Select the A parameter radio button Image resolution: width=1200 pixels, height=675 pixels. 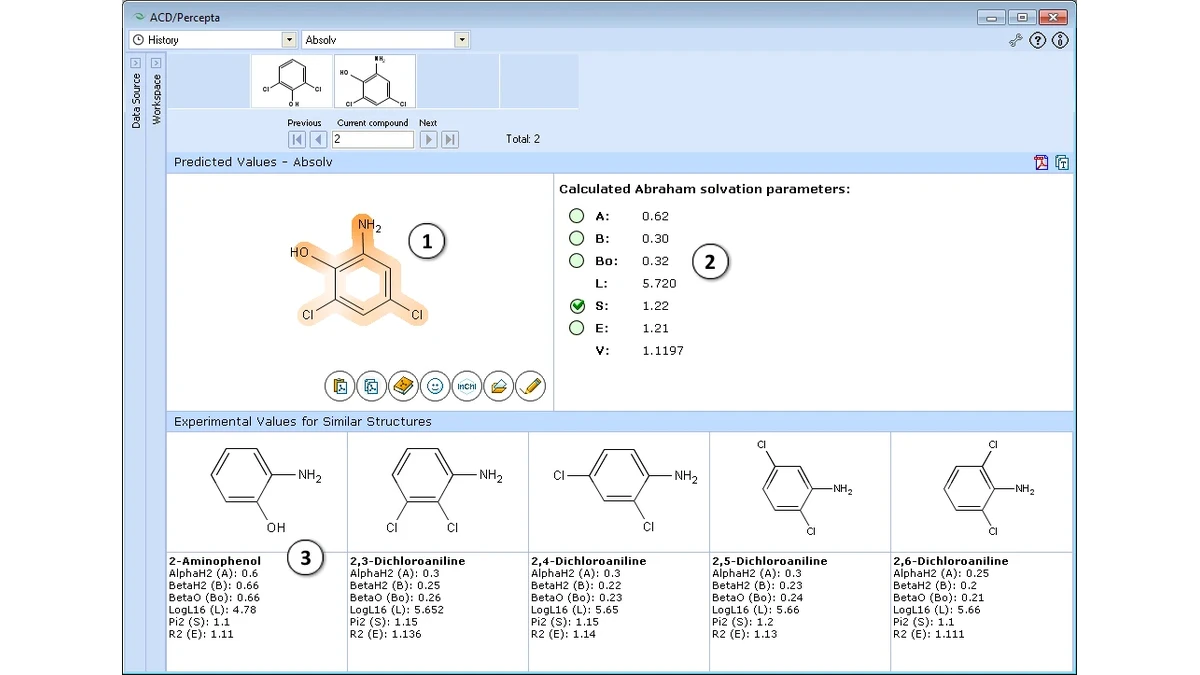pos(577,216)
